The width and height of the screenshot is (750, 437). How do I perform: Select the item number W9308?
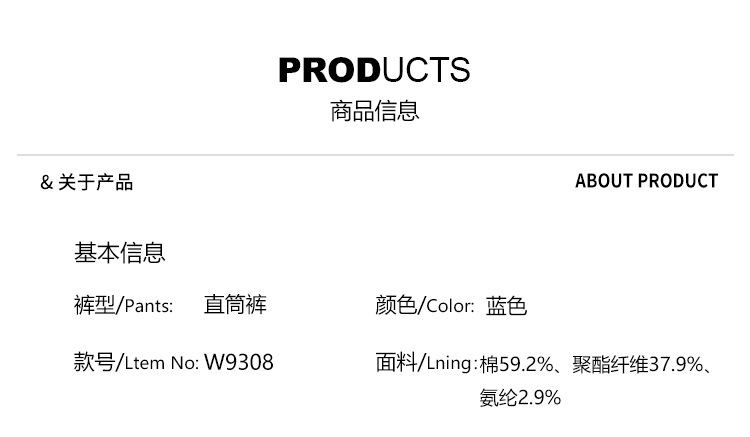click(239, 362)
